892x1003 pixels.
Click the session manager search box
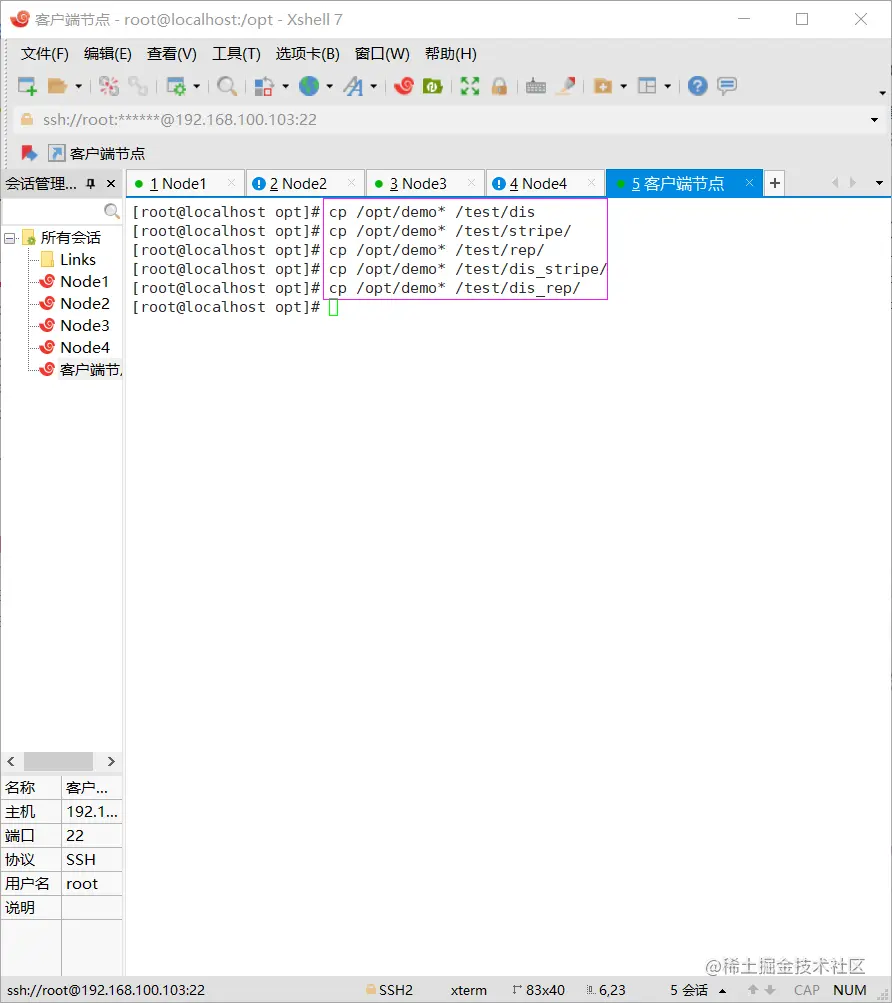[61, 210]
